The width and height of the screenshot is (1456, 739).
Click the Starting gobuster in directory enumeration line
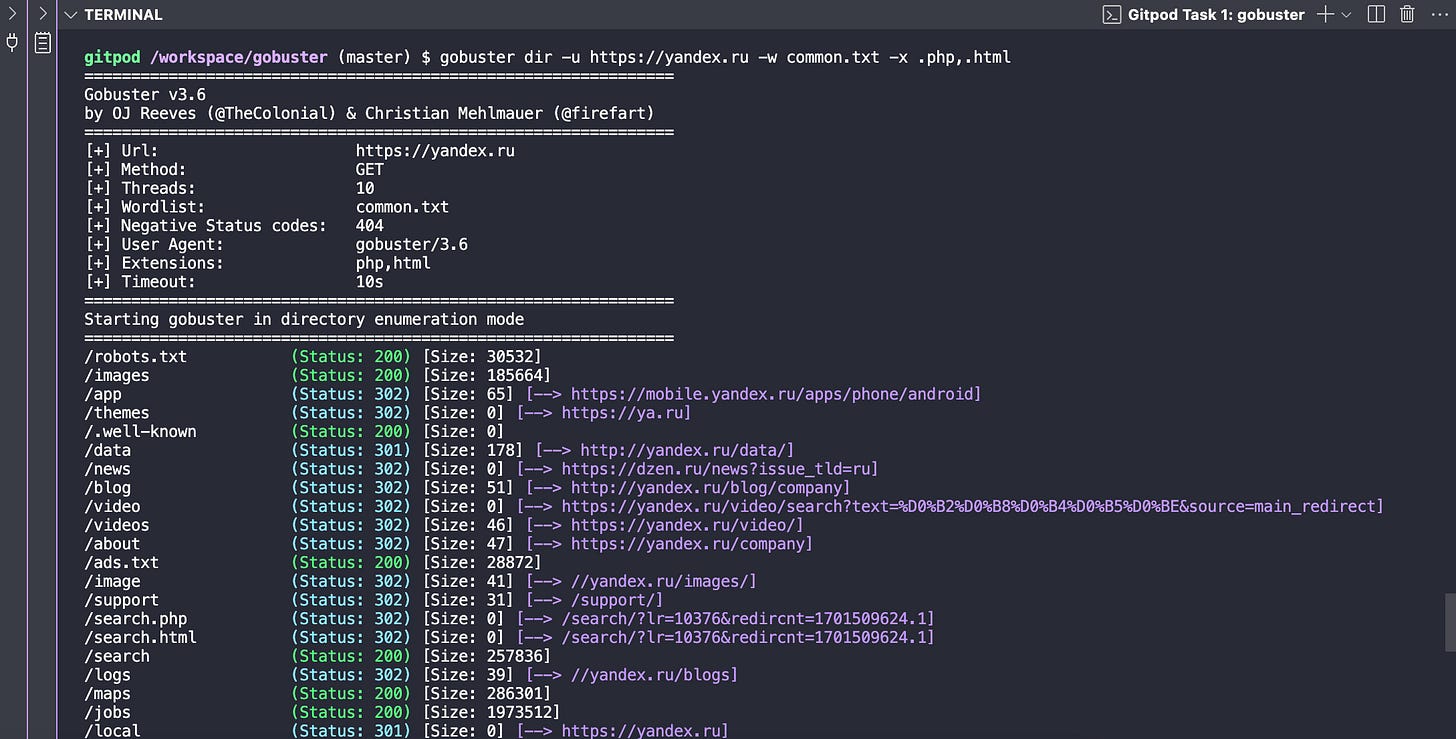pyautogui.click(x=304, y=319)
